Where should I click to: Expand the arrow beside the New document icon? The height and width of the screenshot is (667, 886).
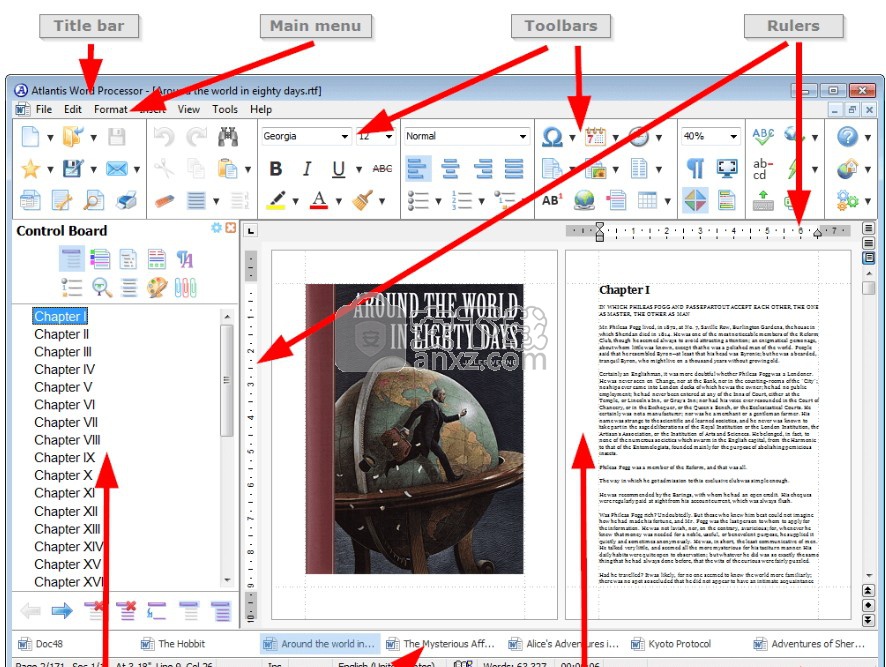50,137
